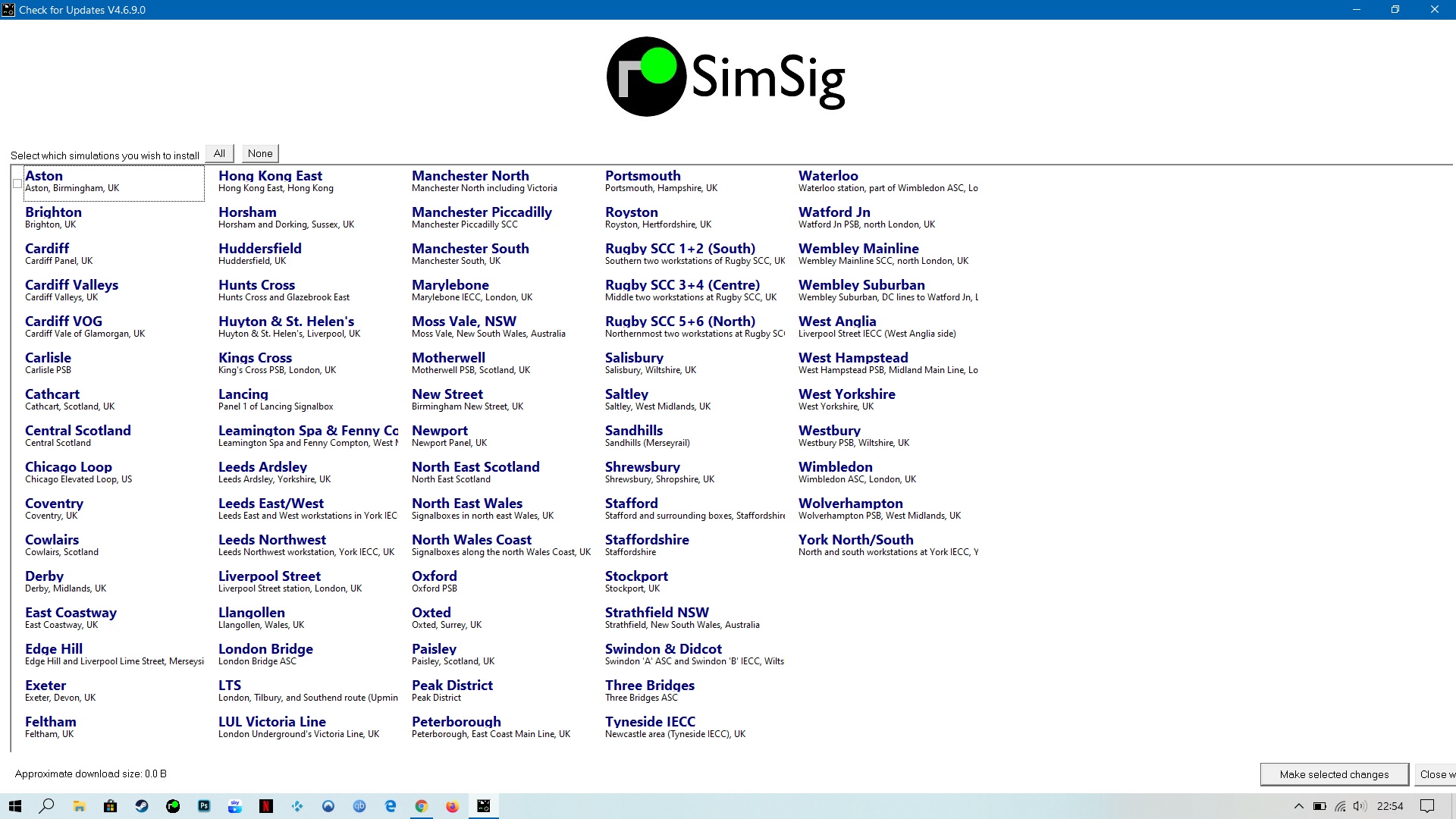Select the Wembley Suburban simulation
The width and height of the screenshot is (1456, 819).
(888, 290)
